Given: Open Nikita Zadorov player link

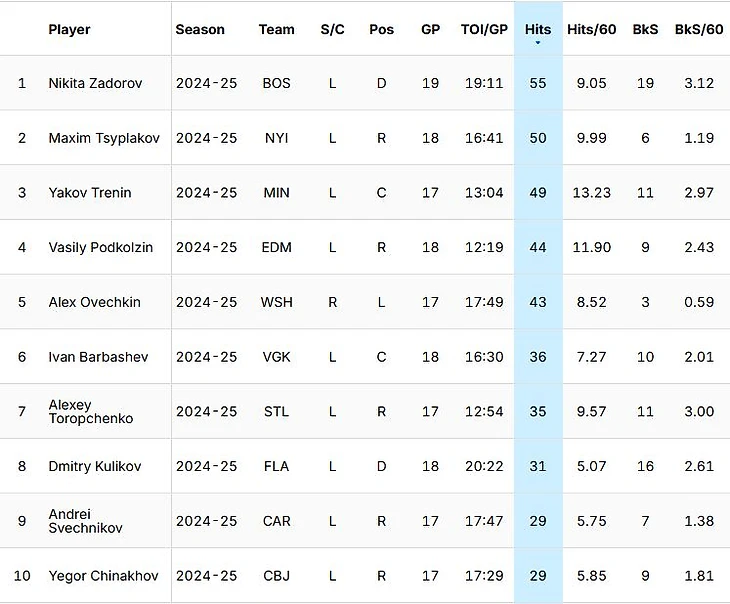Looking at the screenshot, I should [x=95, y=83].
